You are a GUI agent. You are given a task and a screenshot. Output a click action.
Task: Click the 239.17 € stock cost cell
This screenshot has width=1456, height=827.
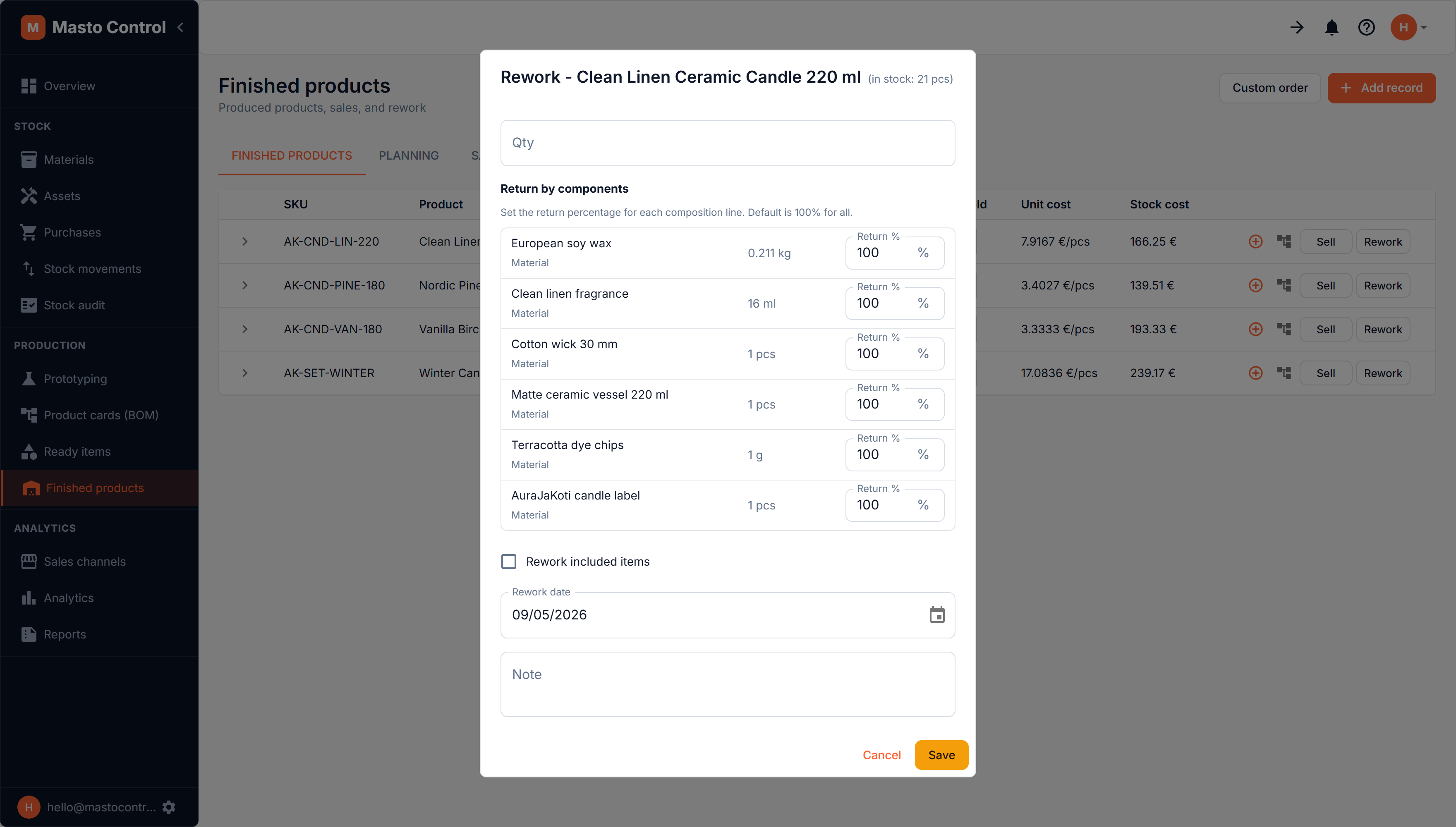(1152, 373)
